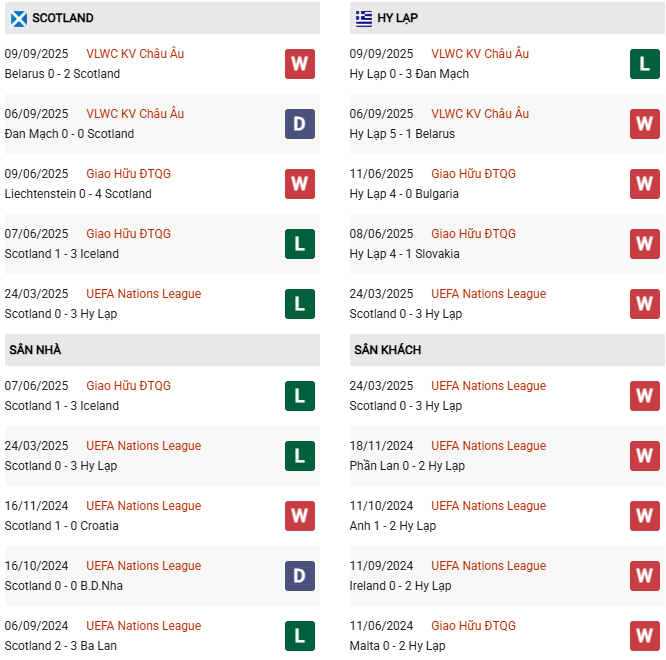The image size is (666, 660).
Task: Click the Scotland flag icon
Action: click(x=18, y=18)
